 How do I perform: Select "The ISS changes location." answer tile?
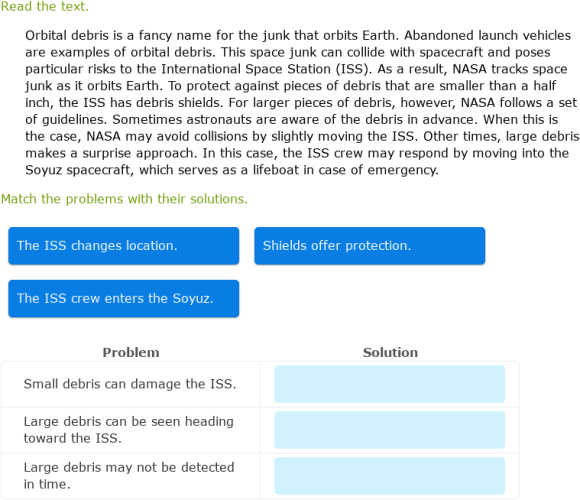click(x=124, y=246)
